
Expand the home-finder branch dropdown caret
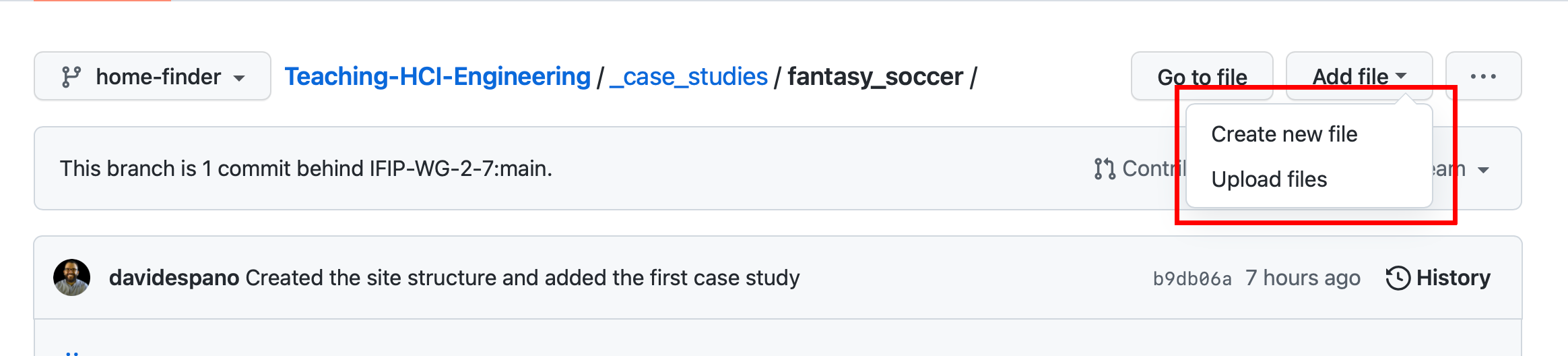click(x=239, y=78)
